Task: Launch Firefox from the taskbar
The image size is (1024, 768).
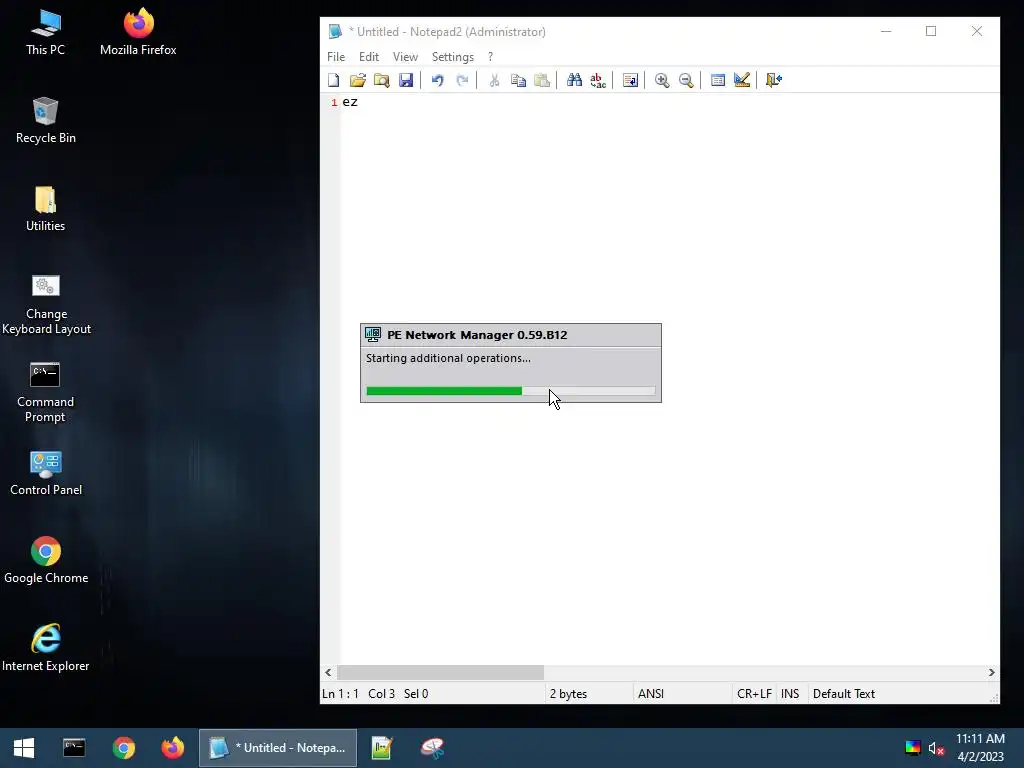Action: [x=173, y=748]
